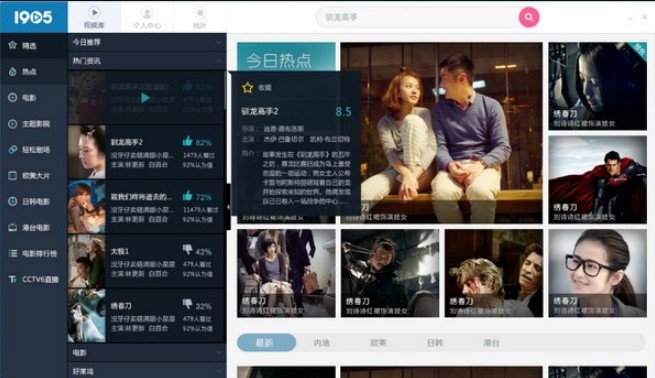The height and width of the screenshot is (378, 655).
Task: Switch to the 视频库 tab
Action: click(94, 17)
